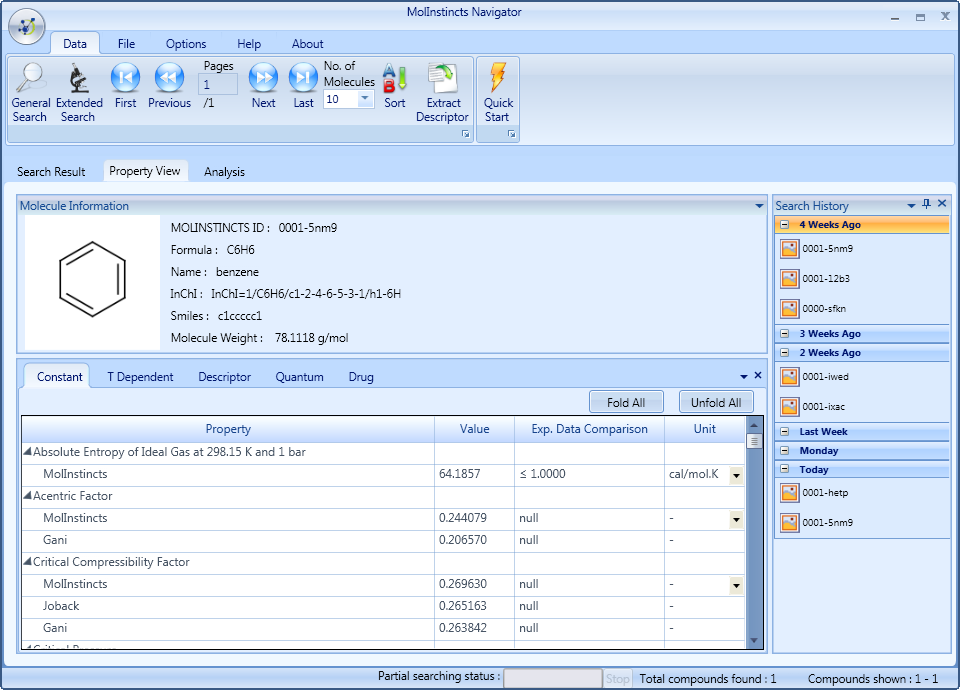Screen dimensions: 960x690
Task: Open the Help ribbon tab
Action: (249, 43)
